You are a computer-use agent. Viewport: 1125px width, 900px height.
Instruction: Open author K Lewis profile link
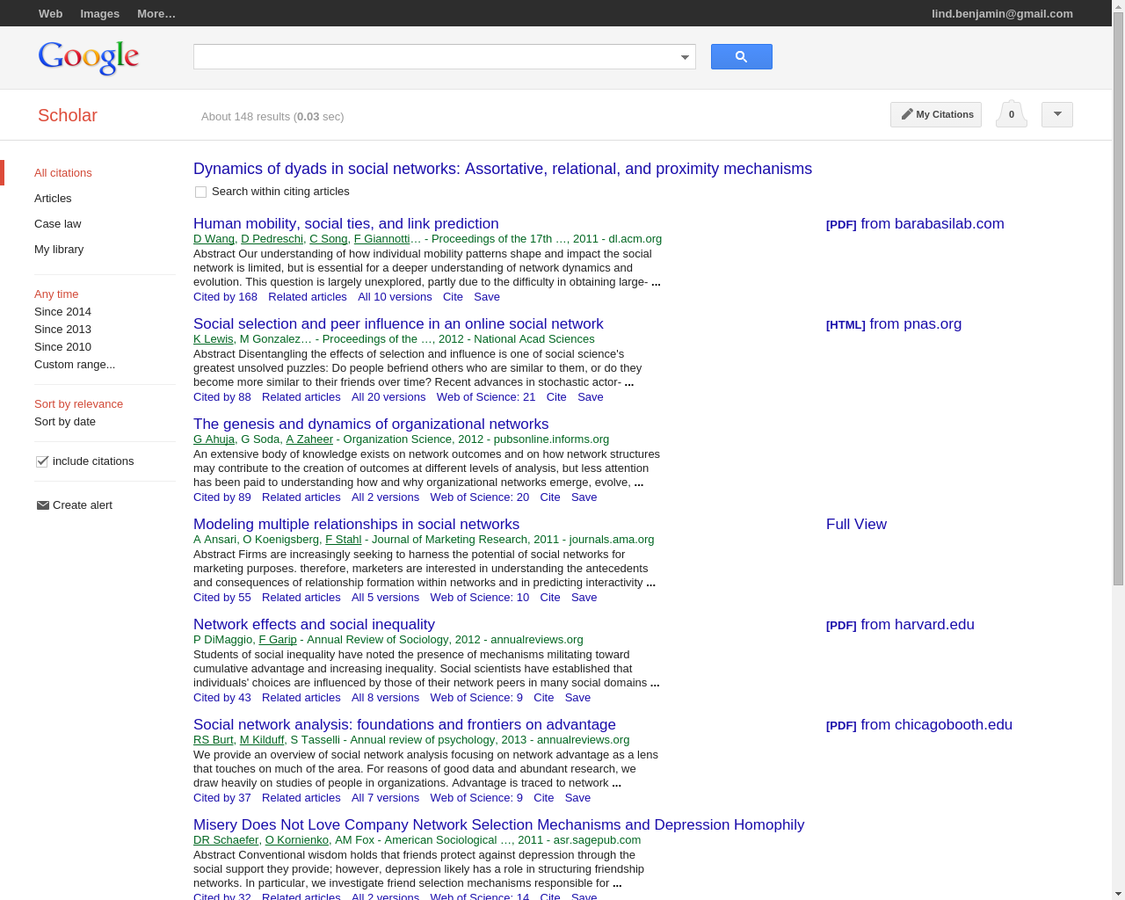tap(213, 339)
